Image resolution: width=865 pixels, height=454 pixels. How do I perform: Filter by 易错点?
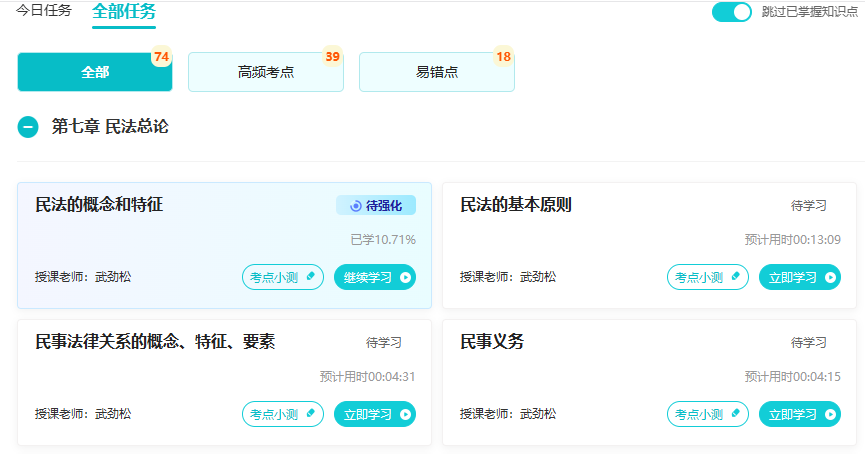coord(437,72)
